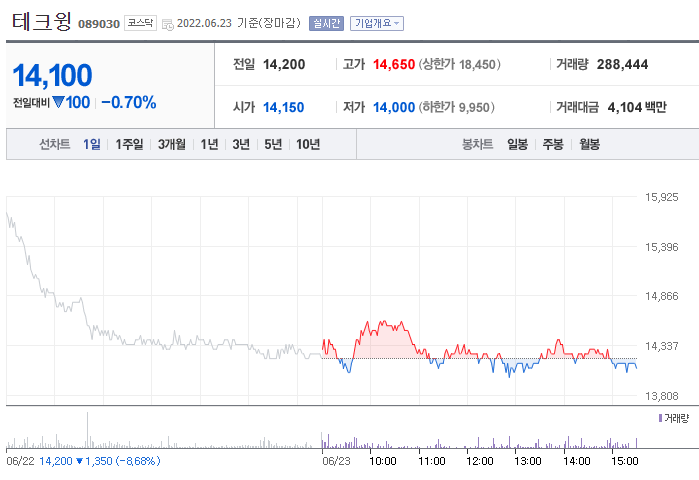Screen dimensions: 699x480
Task: Toggle the 실시간 real-time button
Action: coord(326,23)
